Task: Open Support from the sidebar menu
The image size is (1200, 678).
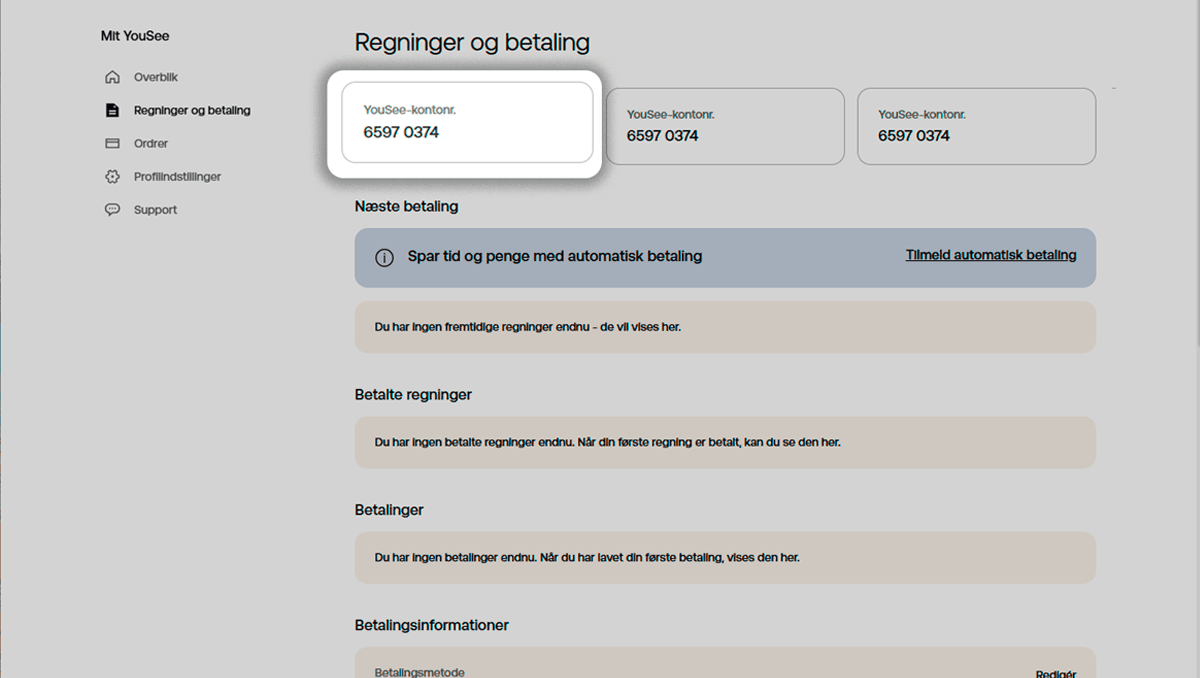Action: click(154, 209)
